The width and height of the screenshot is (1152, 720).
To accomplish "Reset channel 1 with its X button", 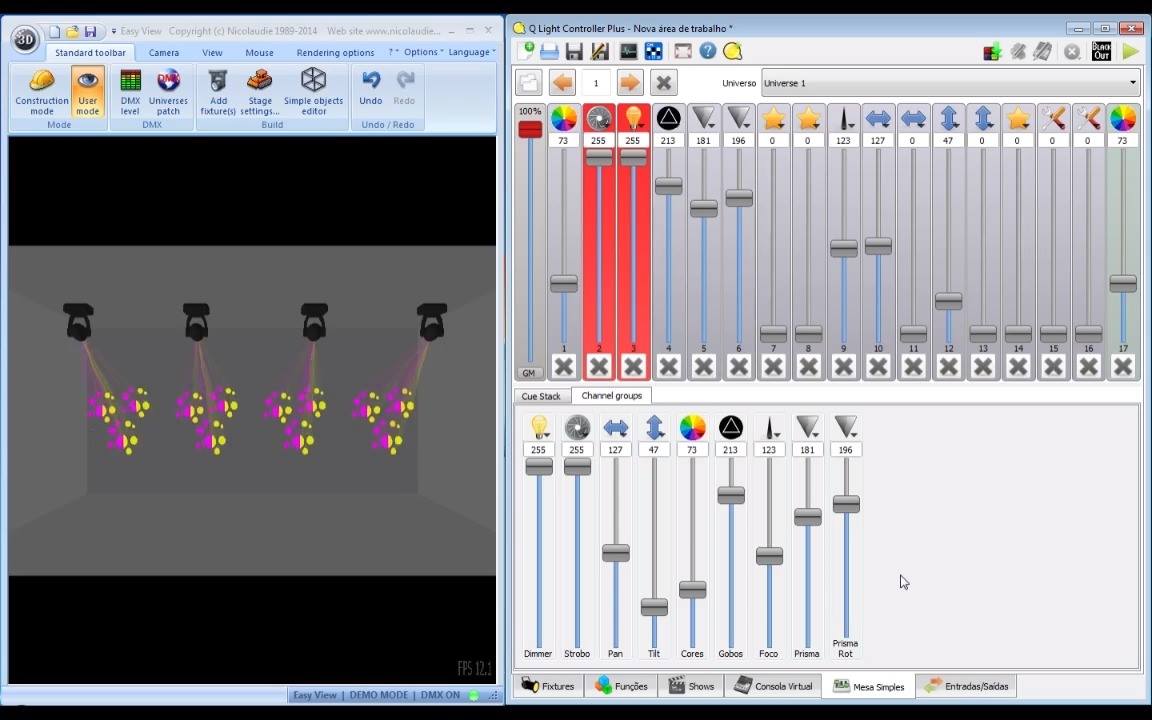I will point(564,365).
